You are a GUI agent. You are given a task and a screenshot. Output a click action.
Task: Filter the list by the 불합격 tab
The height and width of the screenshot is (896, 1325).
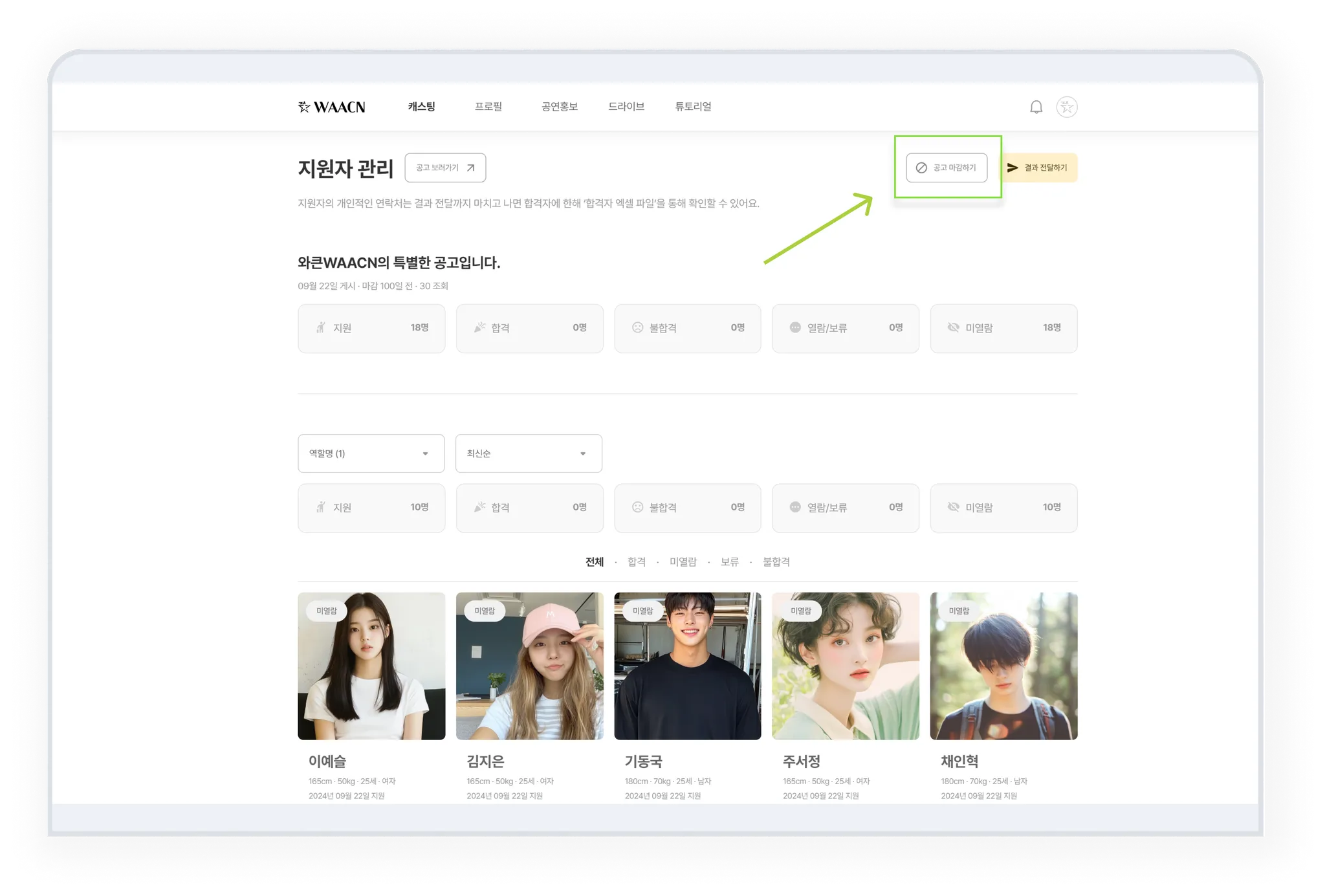(776, 562)
